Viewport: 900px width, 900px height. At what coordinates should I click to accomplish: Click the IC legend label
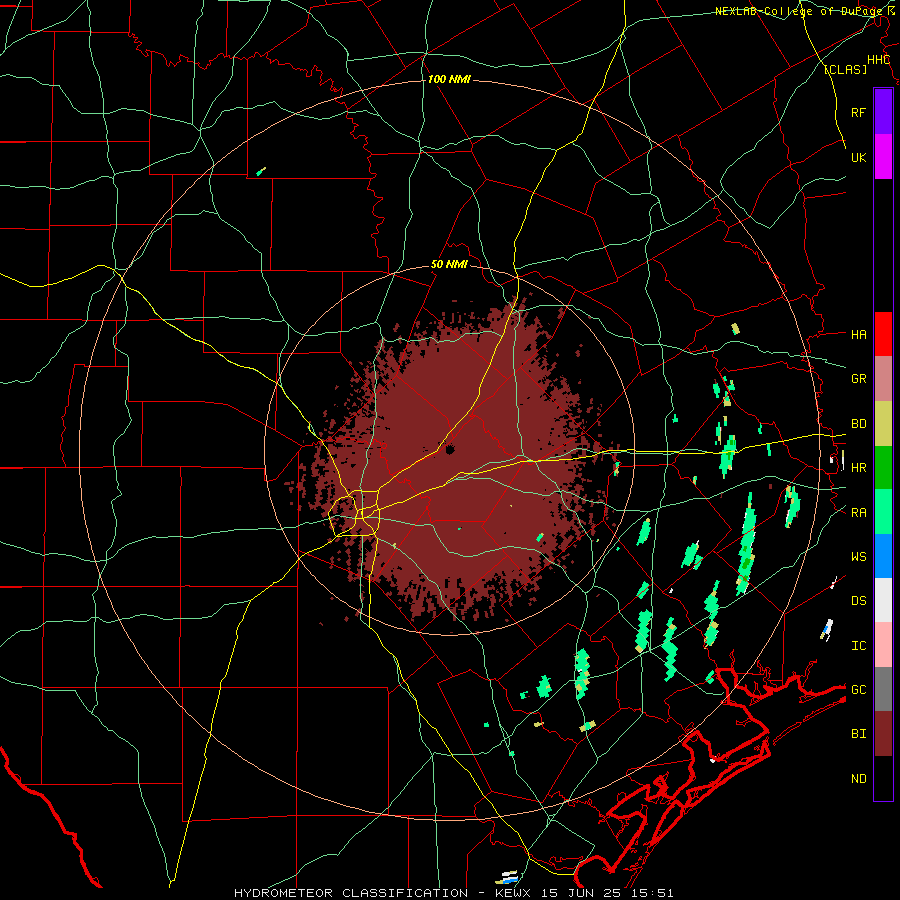pos(858,646)
